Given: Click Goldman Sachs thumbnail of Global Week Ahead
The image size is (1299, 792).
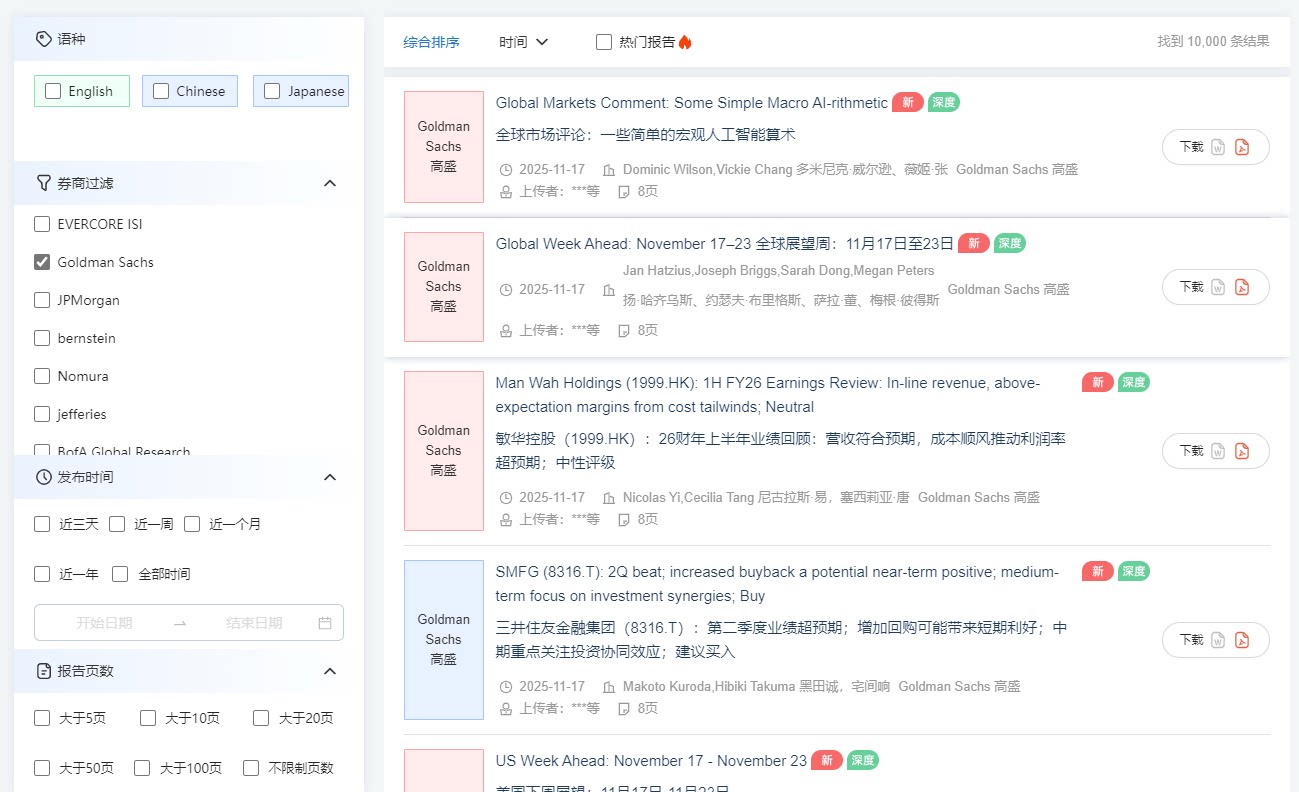Looking at the screenshot, I should (444, 287).
